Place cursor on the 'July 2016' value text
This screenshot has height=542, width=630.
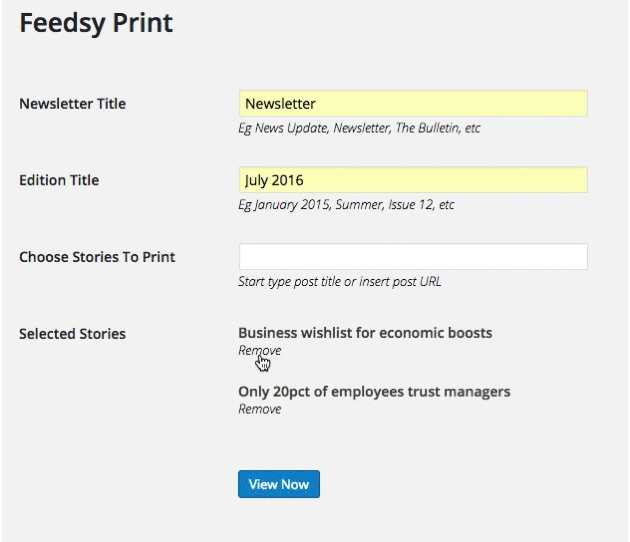pyautogui.click(x=274, y=180)
